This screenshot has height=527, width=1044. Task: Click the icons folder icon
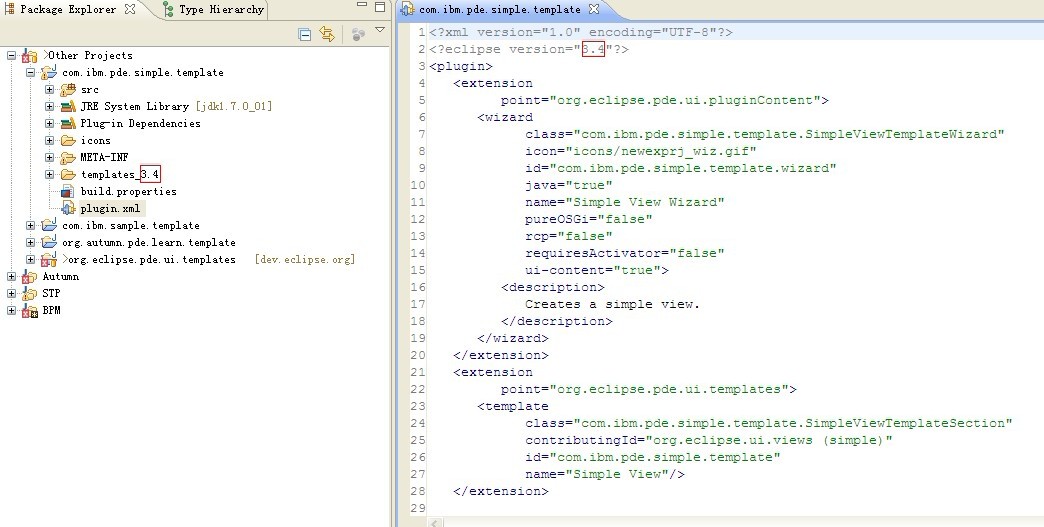point(68,140)
